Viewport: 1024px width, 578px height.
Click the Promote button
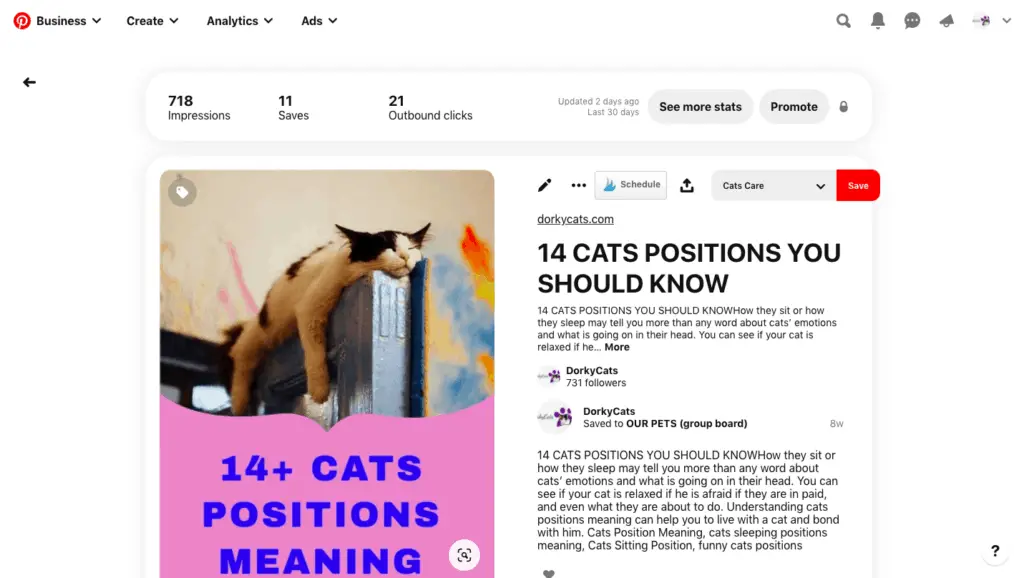pyautogui.click(x=793, y=106)
